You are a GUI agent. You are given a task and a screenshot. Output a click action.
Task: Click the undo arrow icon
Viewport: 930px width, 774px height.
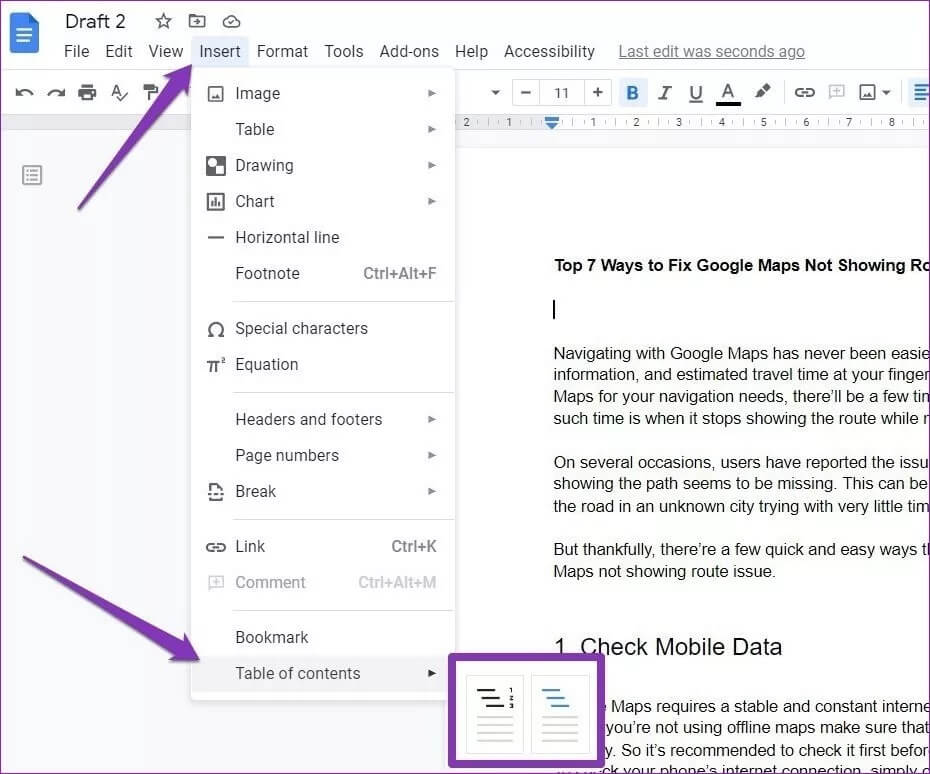25,93
